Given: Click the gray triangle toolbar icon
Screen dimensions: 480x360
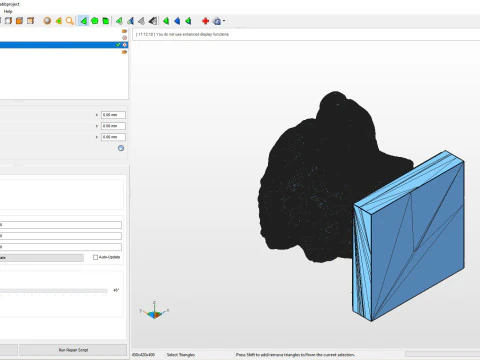Looking at the screenshot, I should (x=141, y=21).
